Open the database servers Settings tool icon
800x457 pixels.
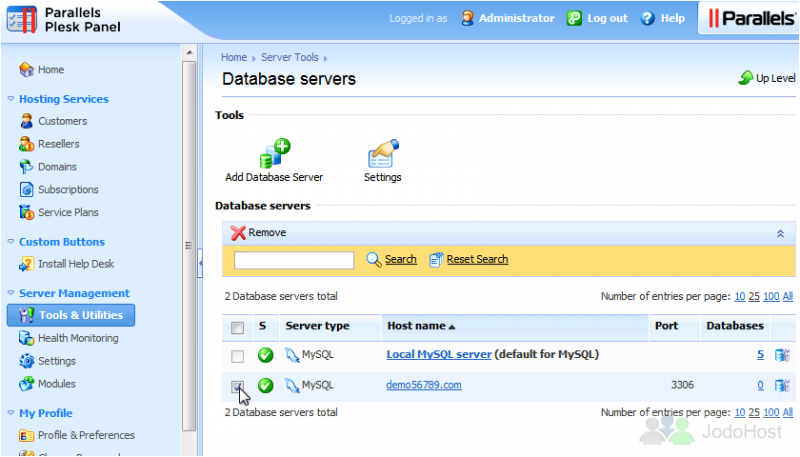coord(383,153)
